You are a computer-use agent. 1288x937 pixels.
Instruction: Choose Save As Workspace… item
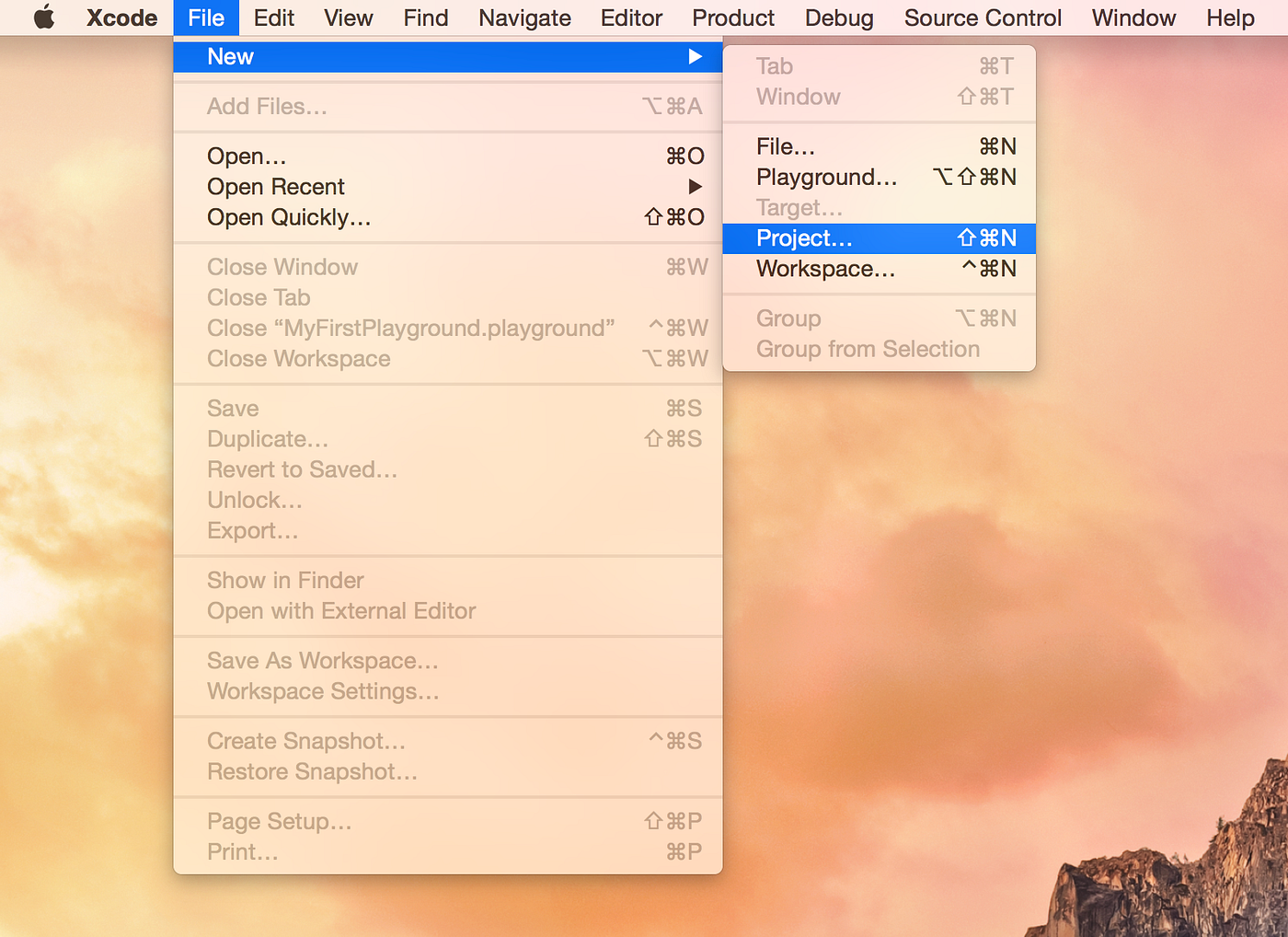click(448, 661)
